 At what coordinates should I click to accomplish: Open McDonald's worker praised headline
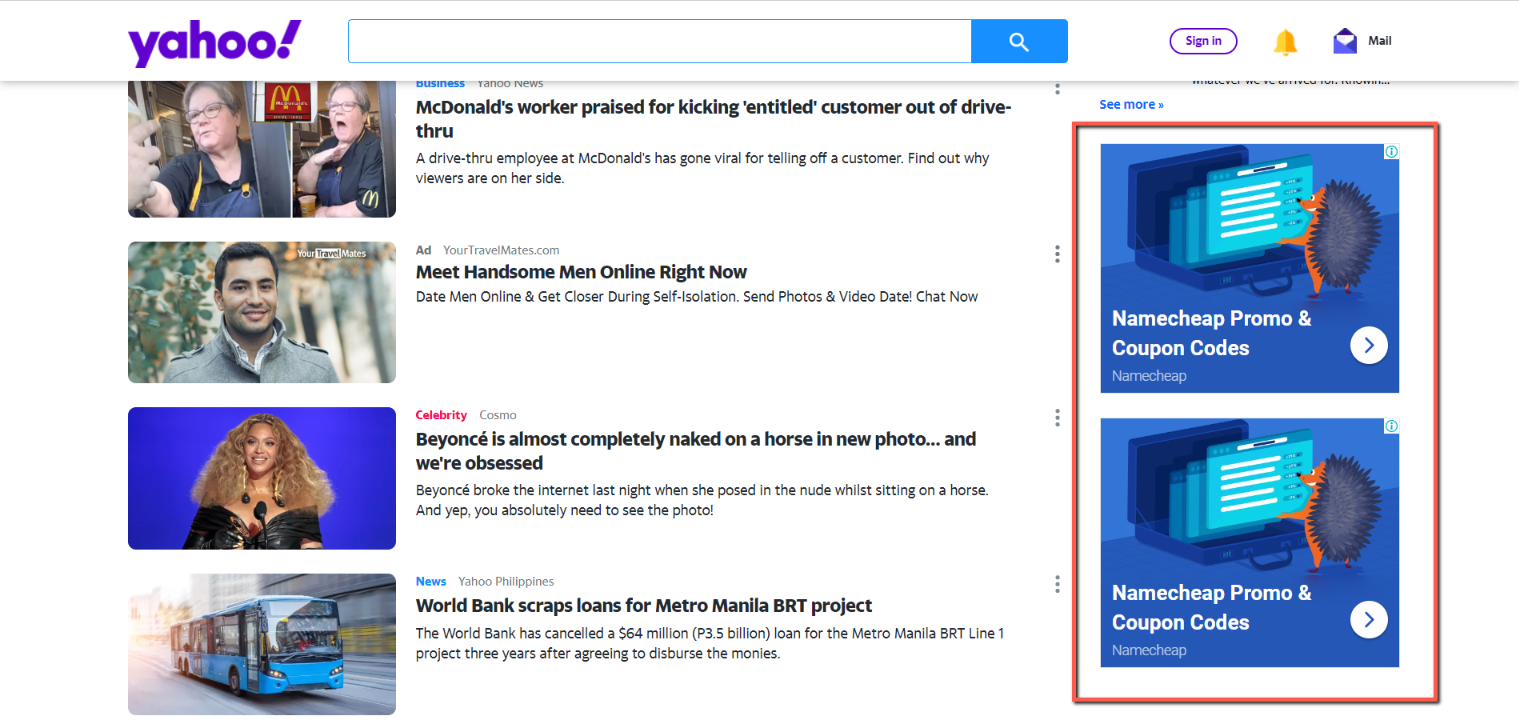pos(713,119)
